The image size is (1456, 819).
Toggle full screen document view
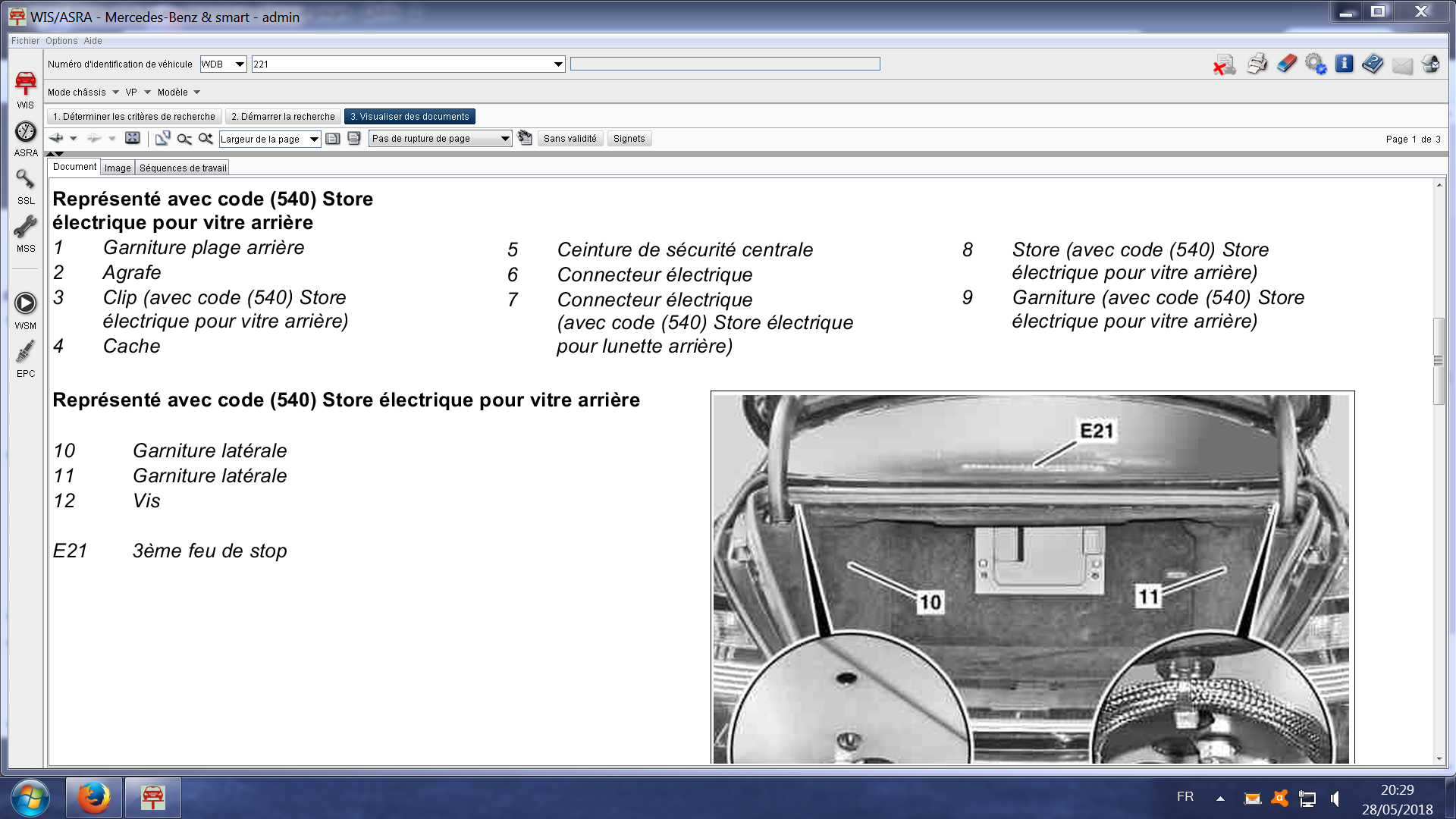[x=133, y=138]
